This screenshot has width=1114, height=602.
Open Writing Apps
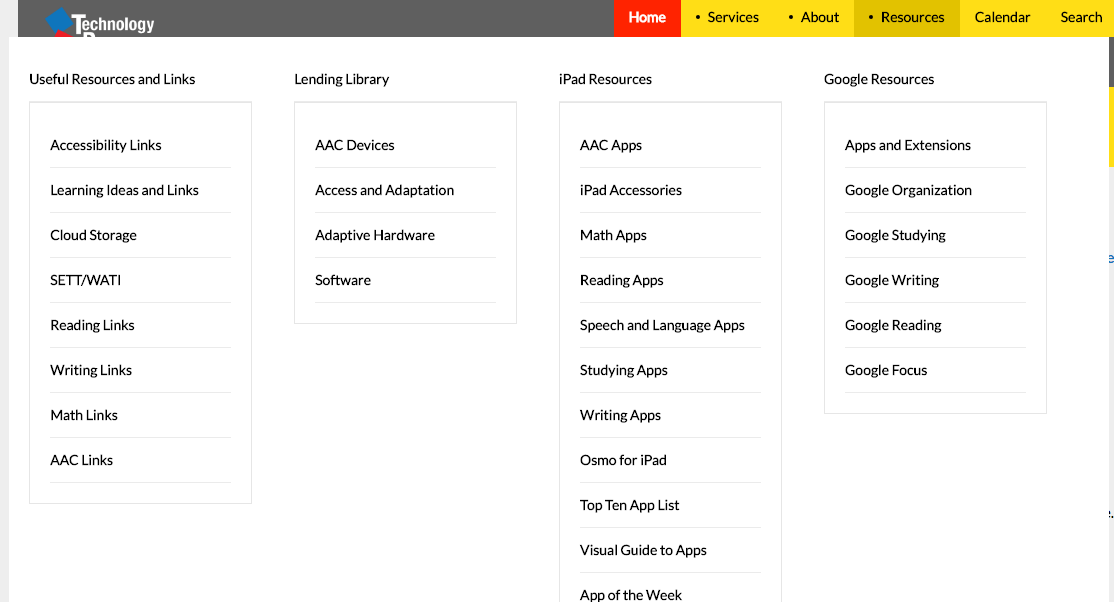(620, 415)
